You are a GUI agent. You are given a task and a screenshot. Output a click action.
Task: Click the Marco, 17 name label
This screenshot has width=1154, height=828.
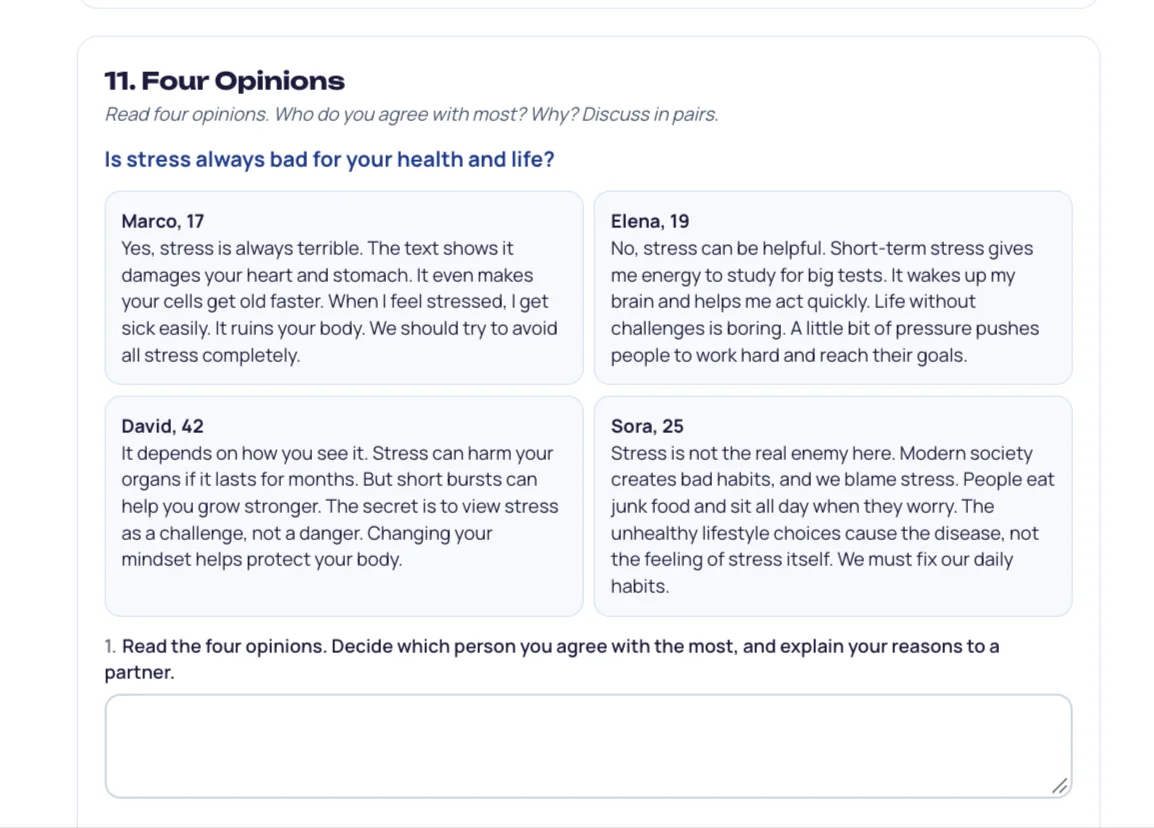(x=163, y=222)
